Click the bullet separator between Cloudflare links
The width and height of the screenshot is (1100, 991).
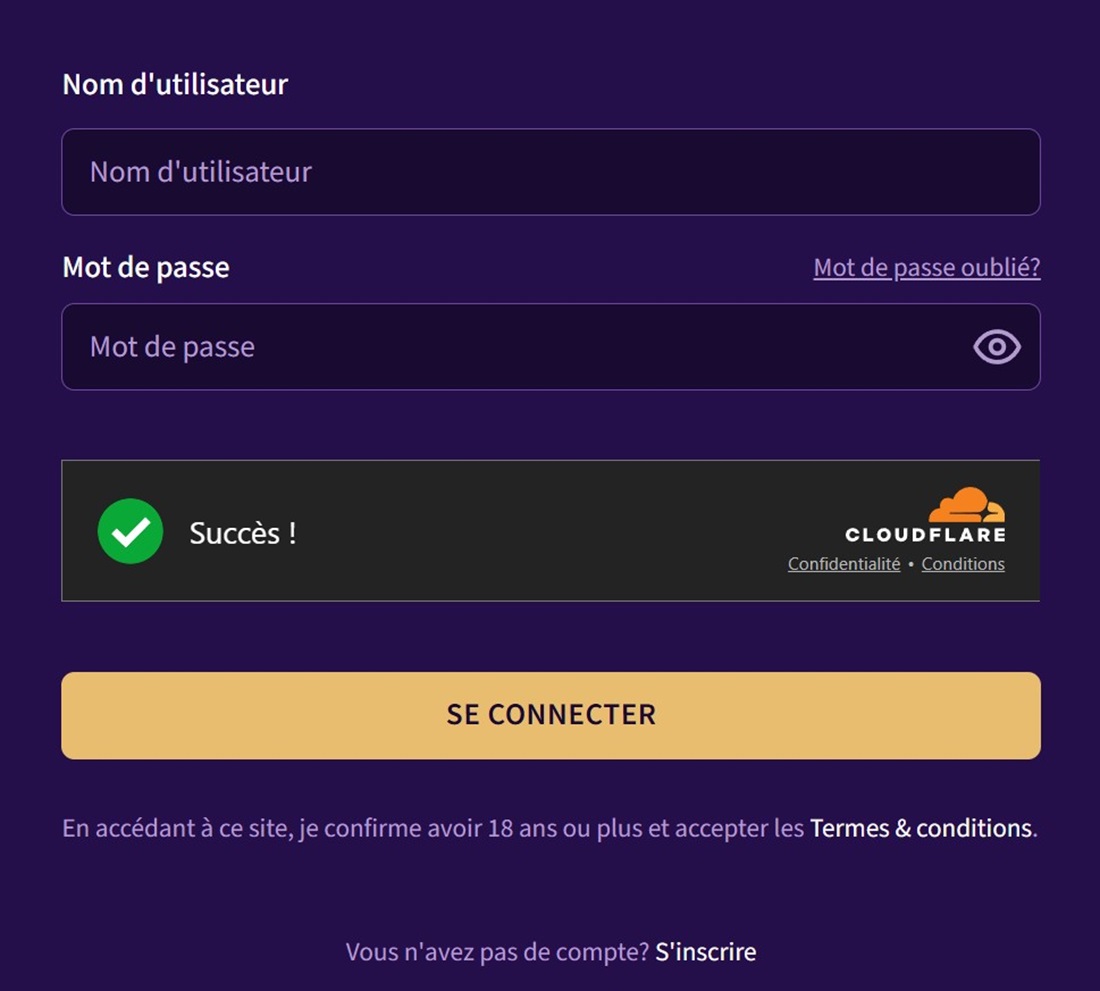(911, 564)
